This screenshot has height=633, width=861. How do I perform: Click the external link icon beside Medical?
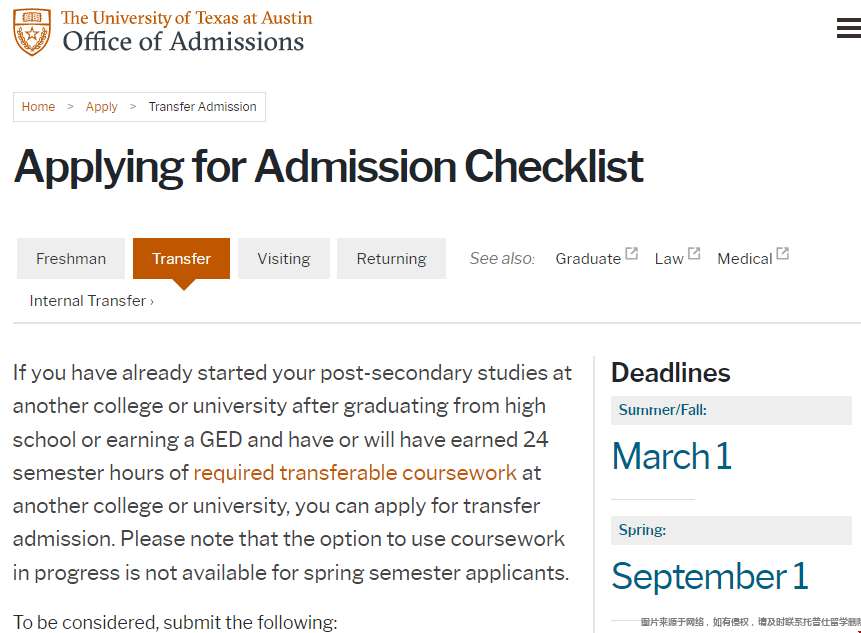point(783,254)
